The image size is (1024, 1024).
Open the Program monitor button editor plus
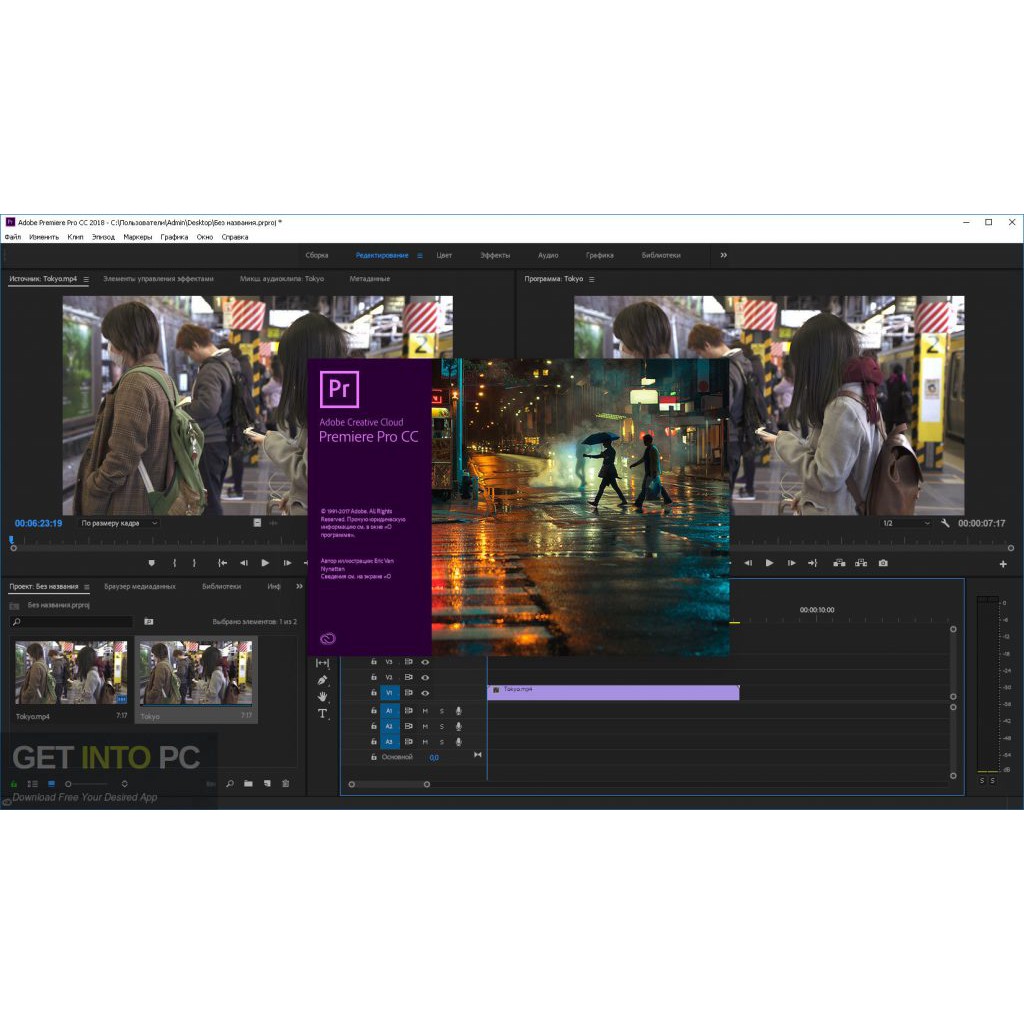click(x=1003, y=564)
